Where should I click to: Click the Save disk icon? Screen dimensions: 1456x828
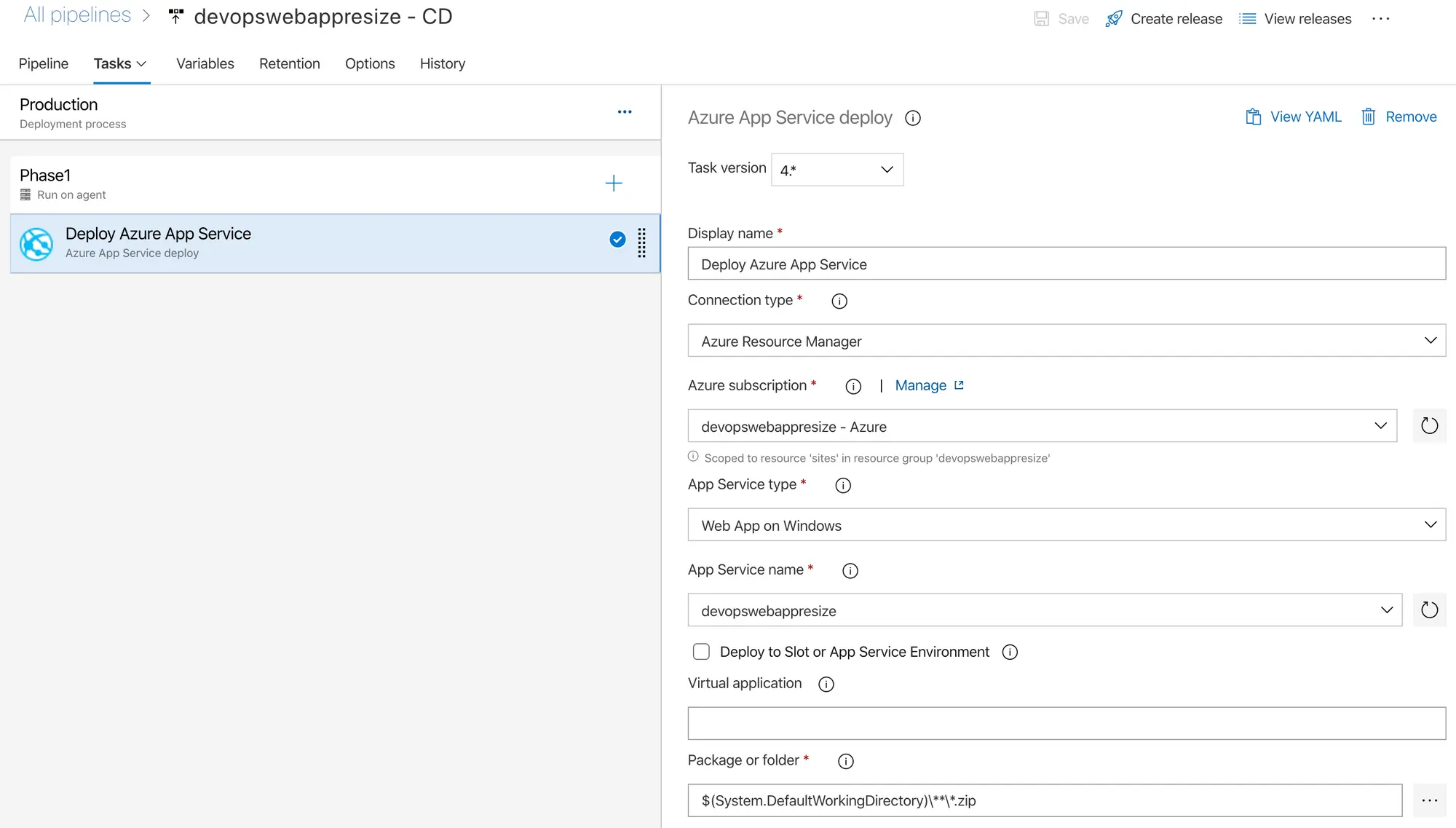(x=1042, y=19)
